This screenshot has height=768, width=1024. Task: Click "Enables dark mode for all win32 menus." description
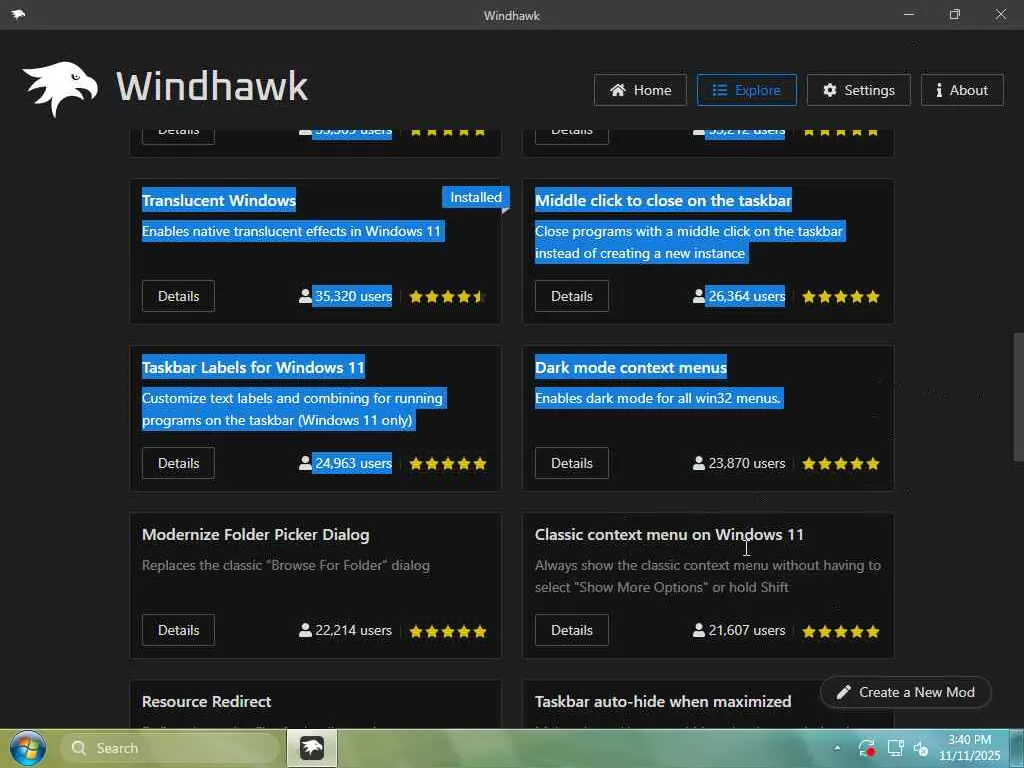(658, 398)
